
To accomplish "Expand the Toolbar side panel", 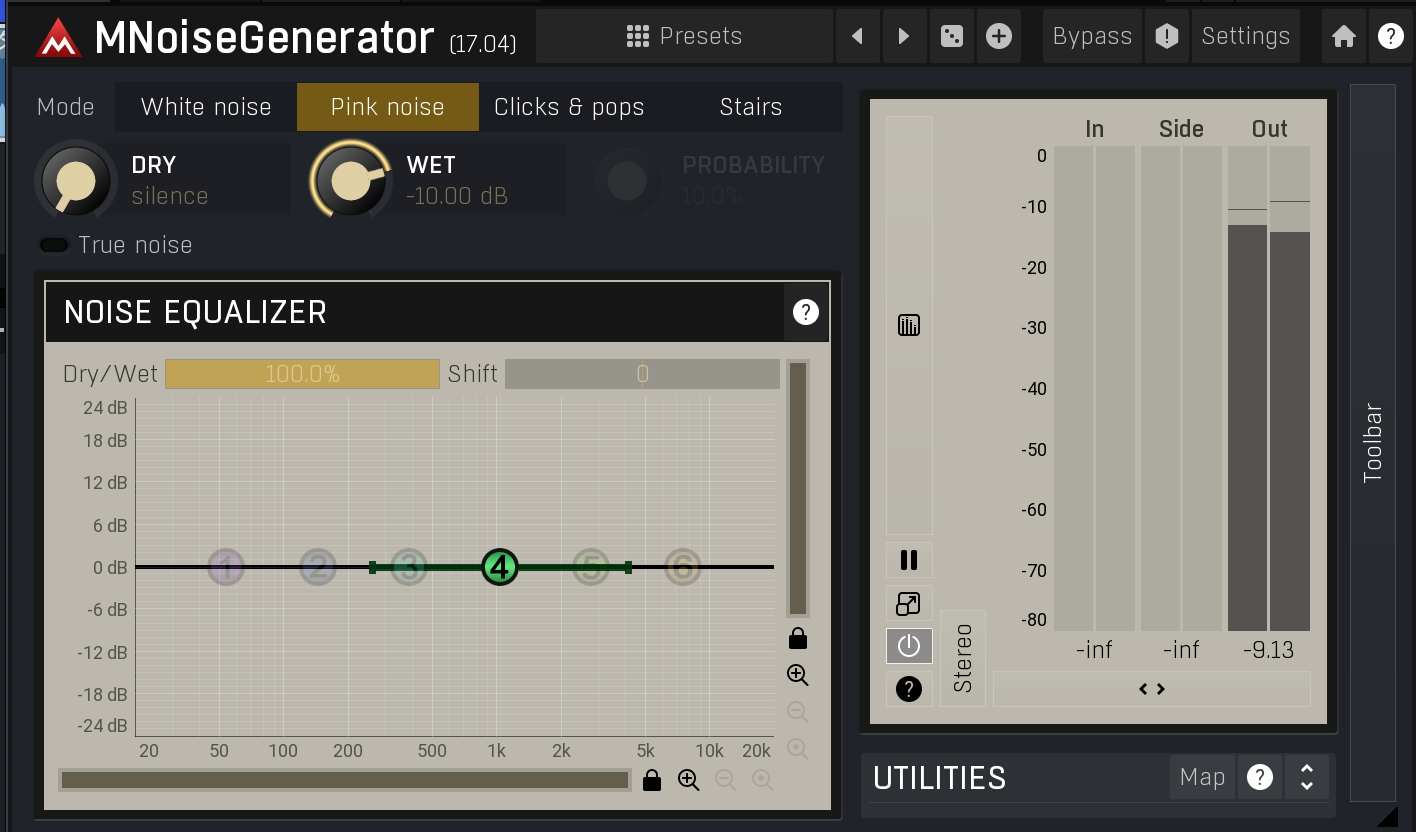I will point(1372,443).
